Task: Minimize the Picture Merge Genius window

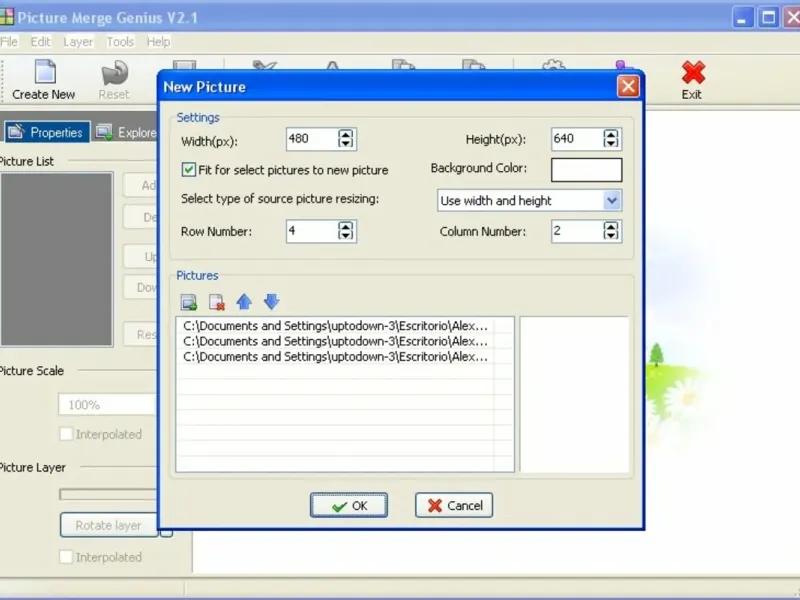Action: (x=742, y=18)
